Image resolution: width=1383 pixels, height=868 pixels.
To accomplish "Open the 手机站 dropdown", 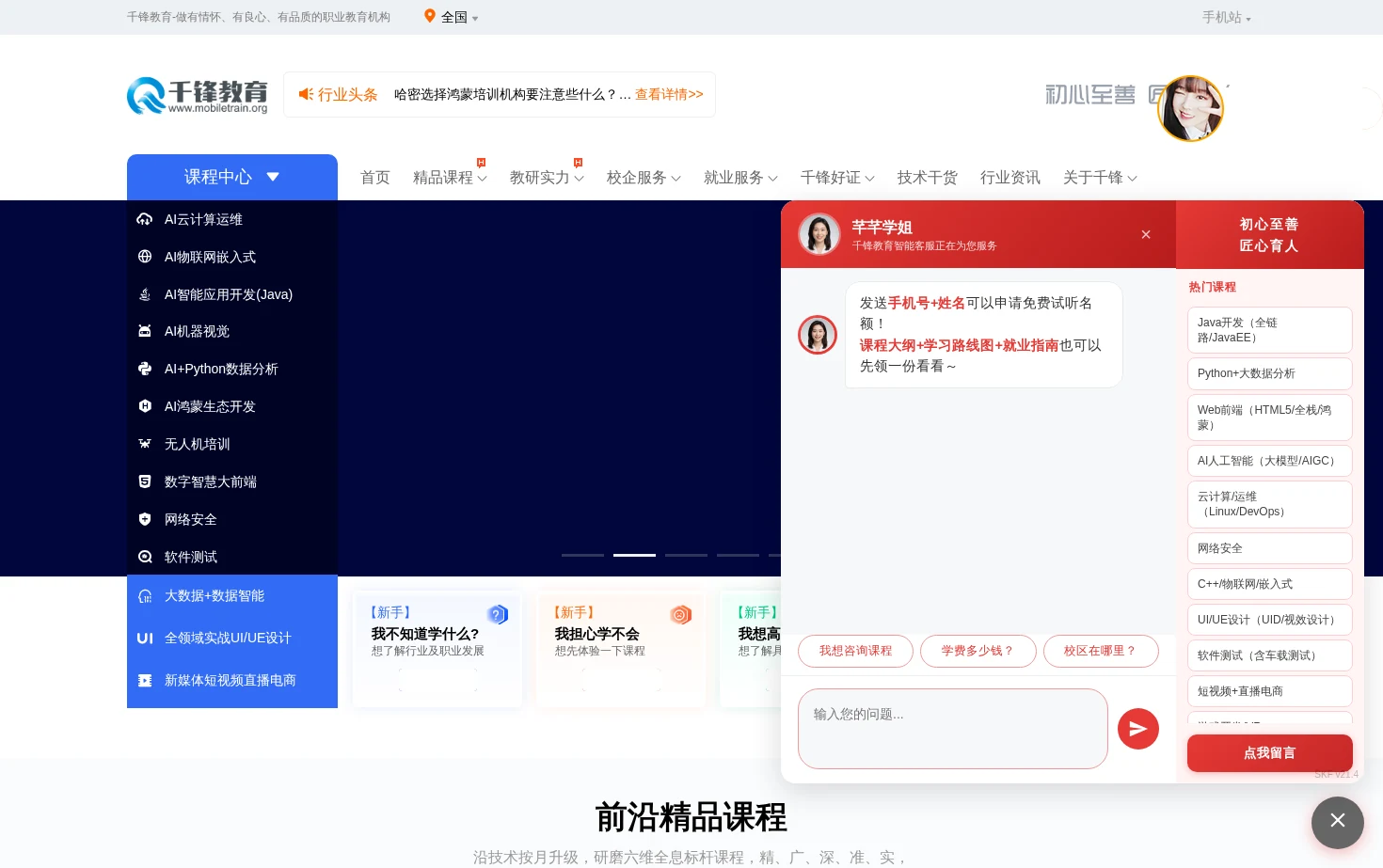I will tap(1227, 17).
